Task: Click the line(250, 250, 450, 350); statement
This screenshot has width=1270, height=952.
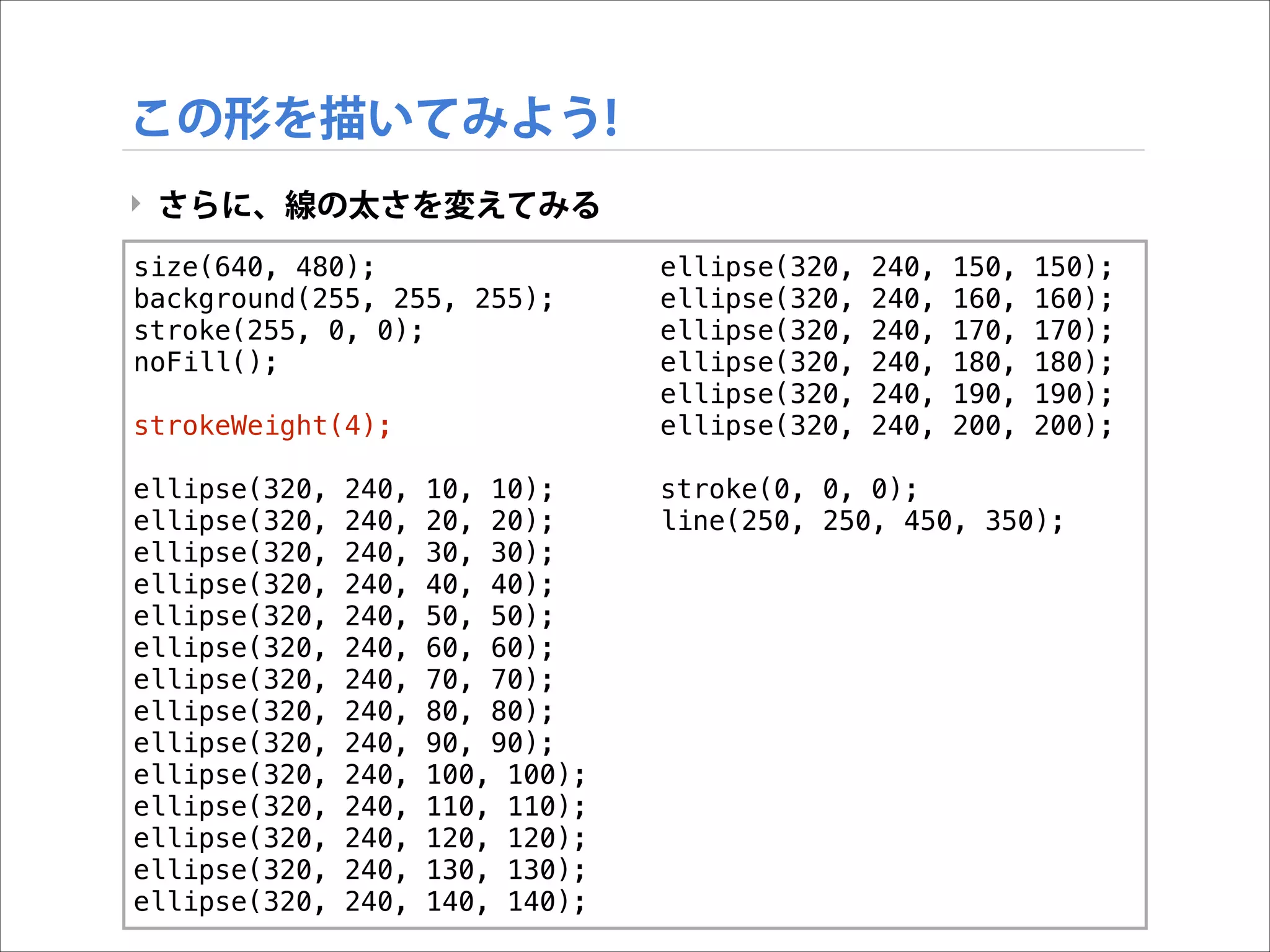Action: click(862, 521)
